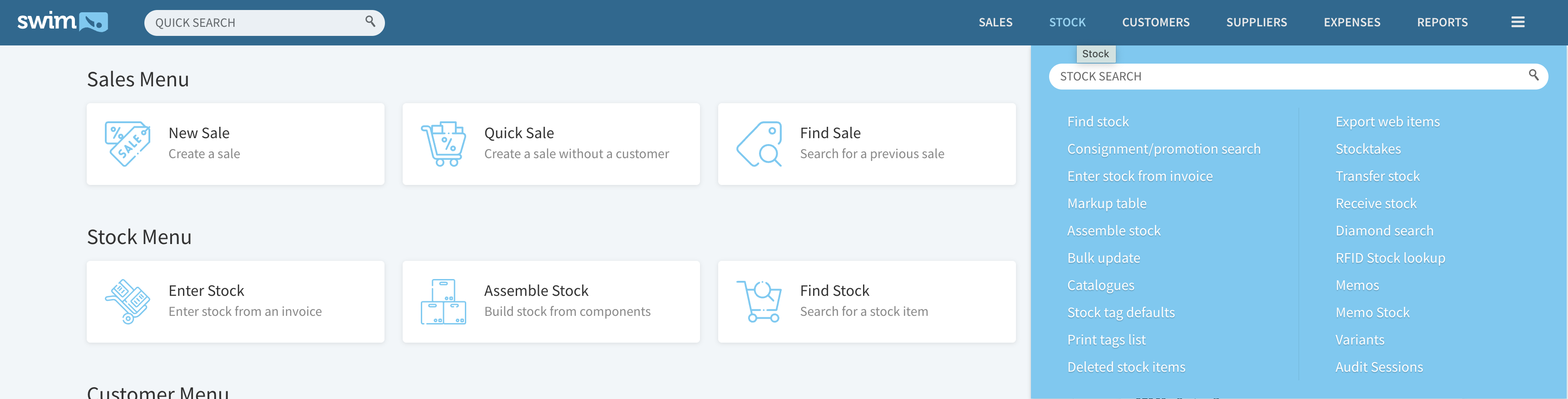Screen dimensions: 1568x399
Task: Open the Transfer stock link
Action: (1377, 176)
